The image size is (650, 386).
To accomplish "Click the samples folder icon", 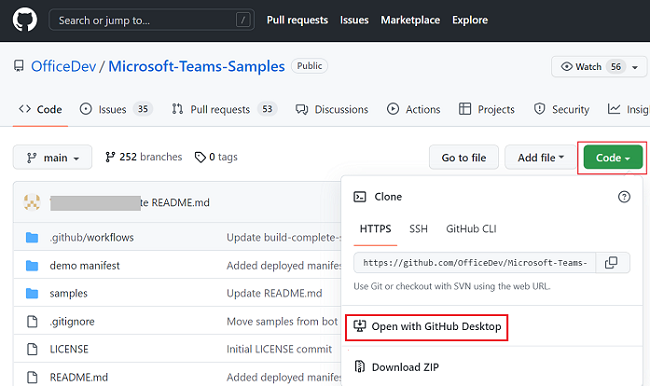I will 32,293.
